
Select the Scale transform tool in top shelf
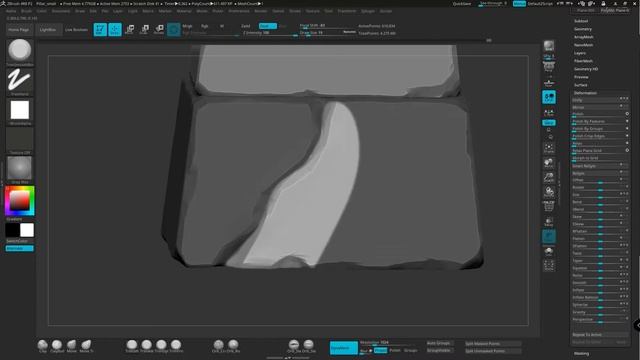[144, 29]
